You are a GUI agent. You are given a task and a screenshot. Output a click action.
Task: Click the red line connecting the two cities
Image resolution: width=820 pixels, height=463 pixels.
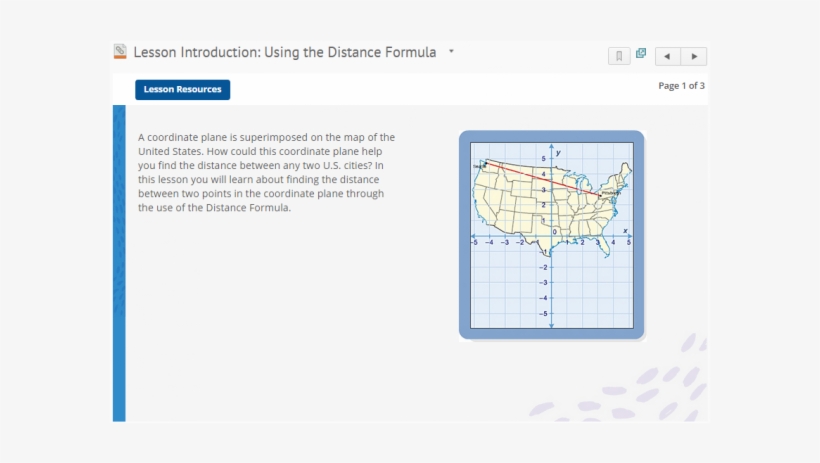(x=540, y=179)
